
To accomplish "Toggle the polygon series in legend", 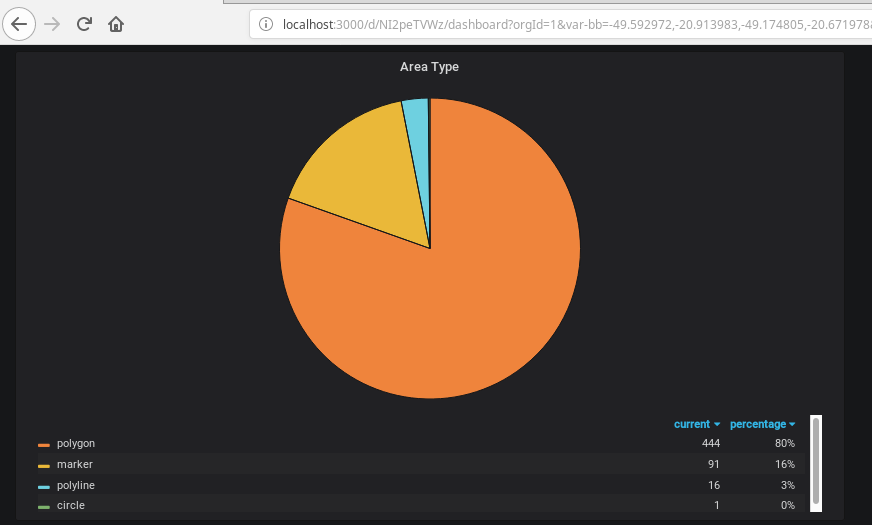I will coord(76,443).
